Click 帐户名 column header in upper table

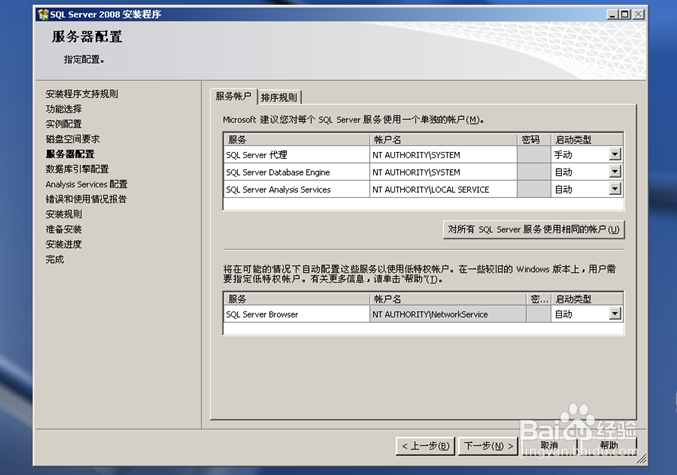(443, 139)
